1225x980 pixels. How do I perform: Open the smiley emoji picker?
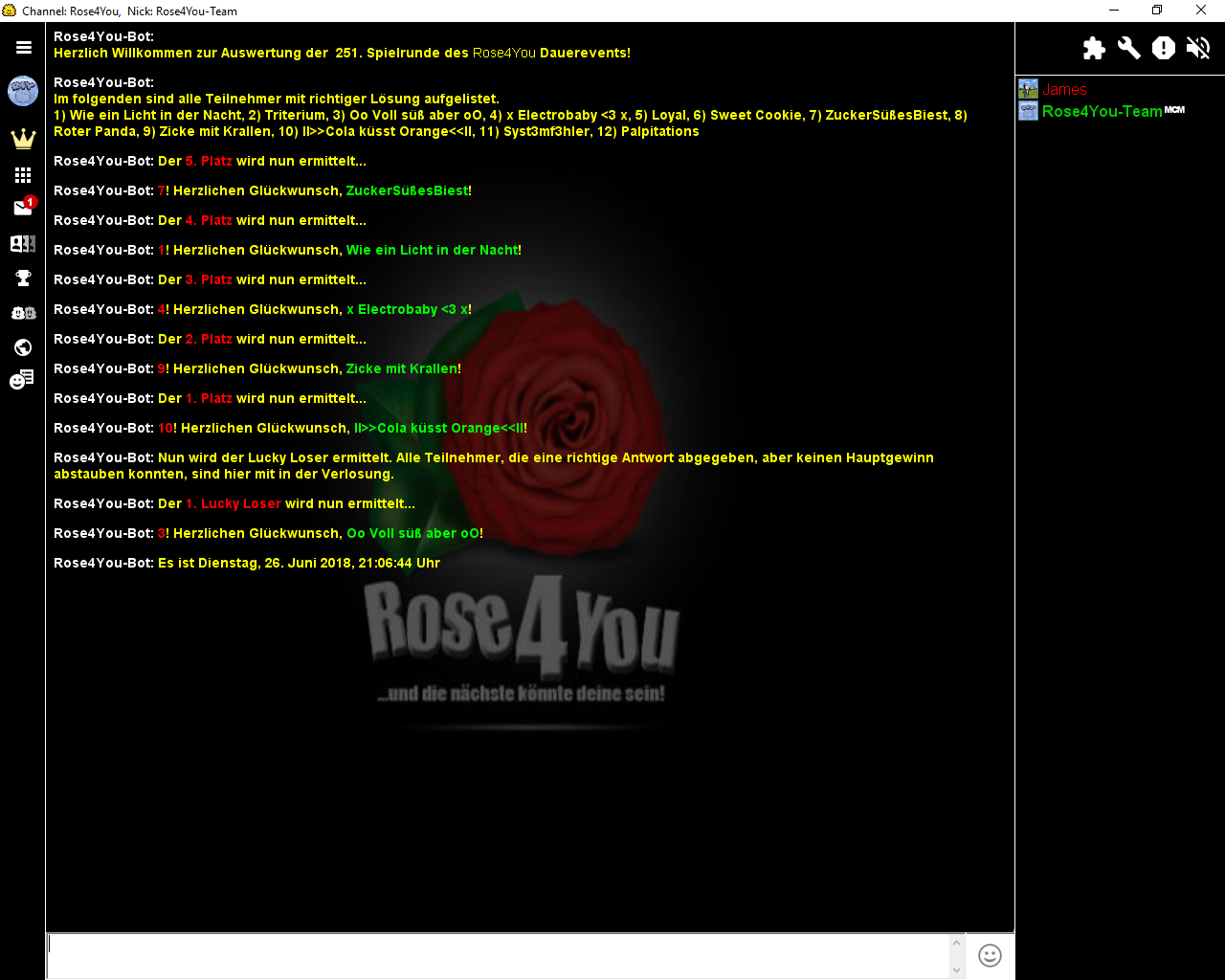[990, 955]
